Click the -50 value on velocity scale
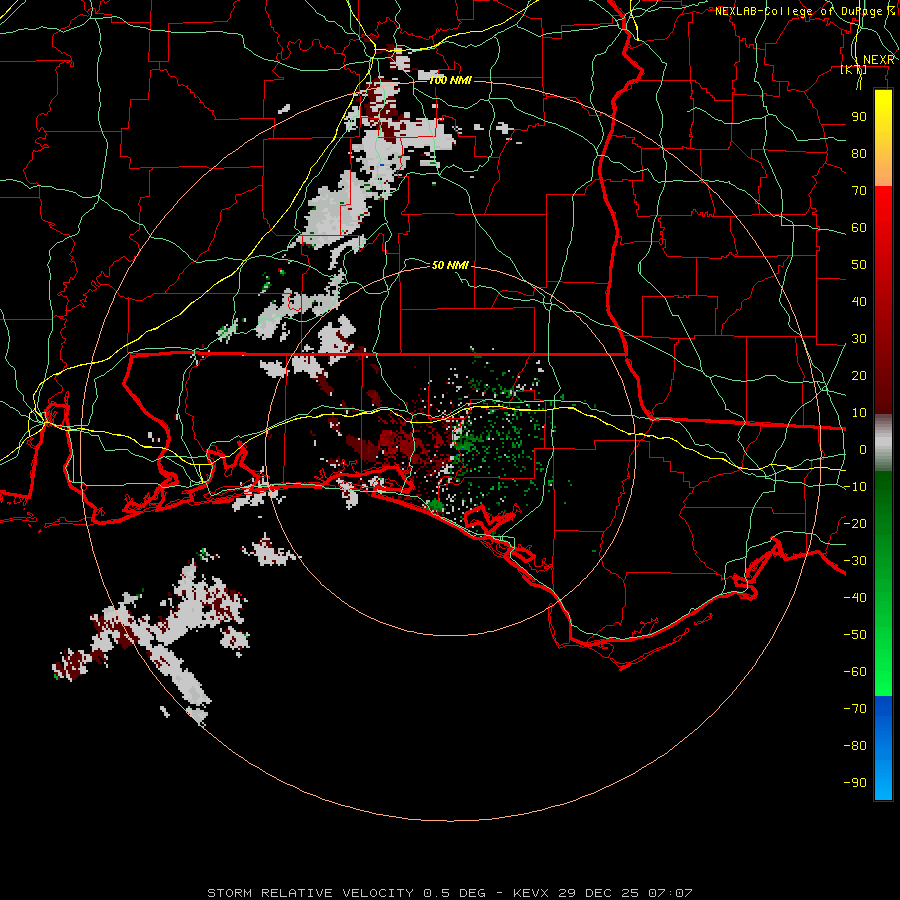900x900 pixels. (855, 635)
